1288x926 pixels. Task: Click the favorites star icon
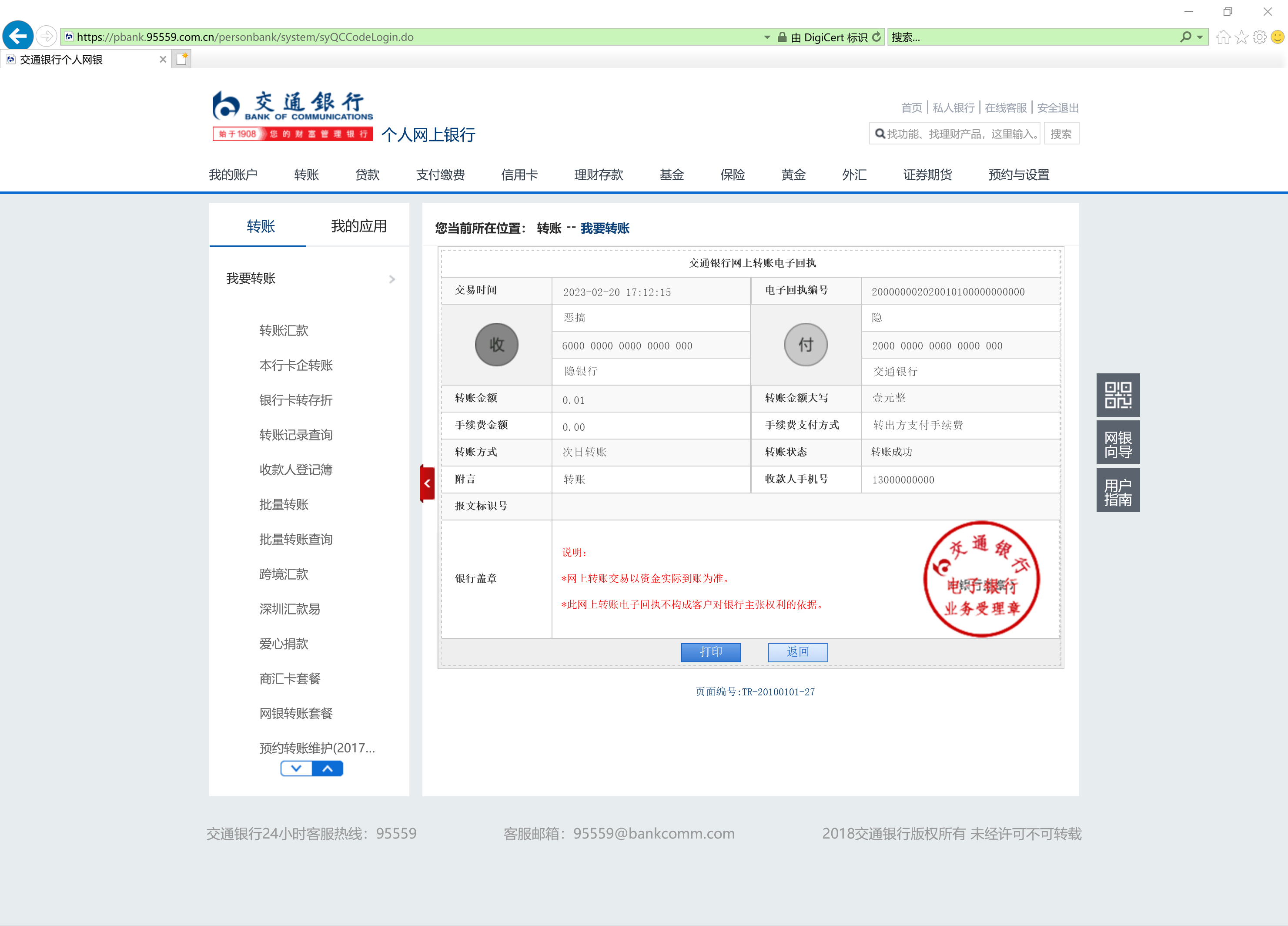(x=1241, y=37)
